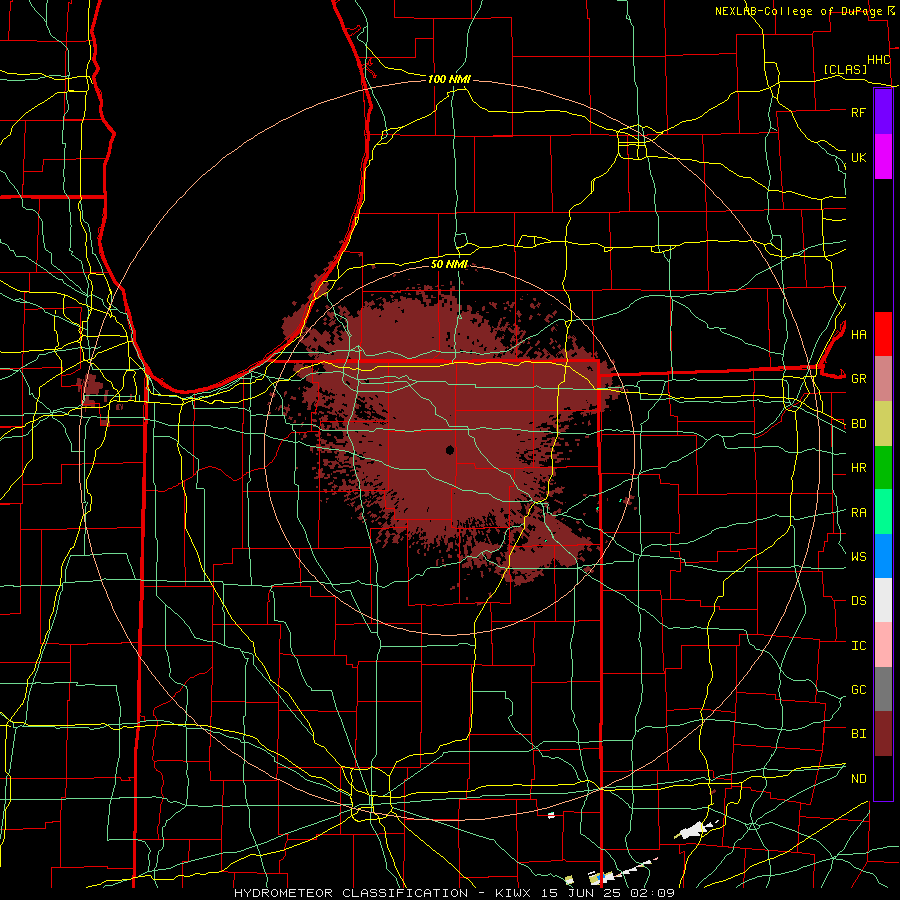This screenshot has width=900, height=900.
Task: Click the black radar site dot
Action: coord(449,450)
